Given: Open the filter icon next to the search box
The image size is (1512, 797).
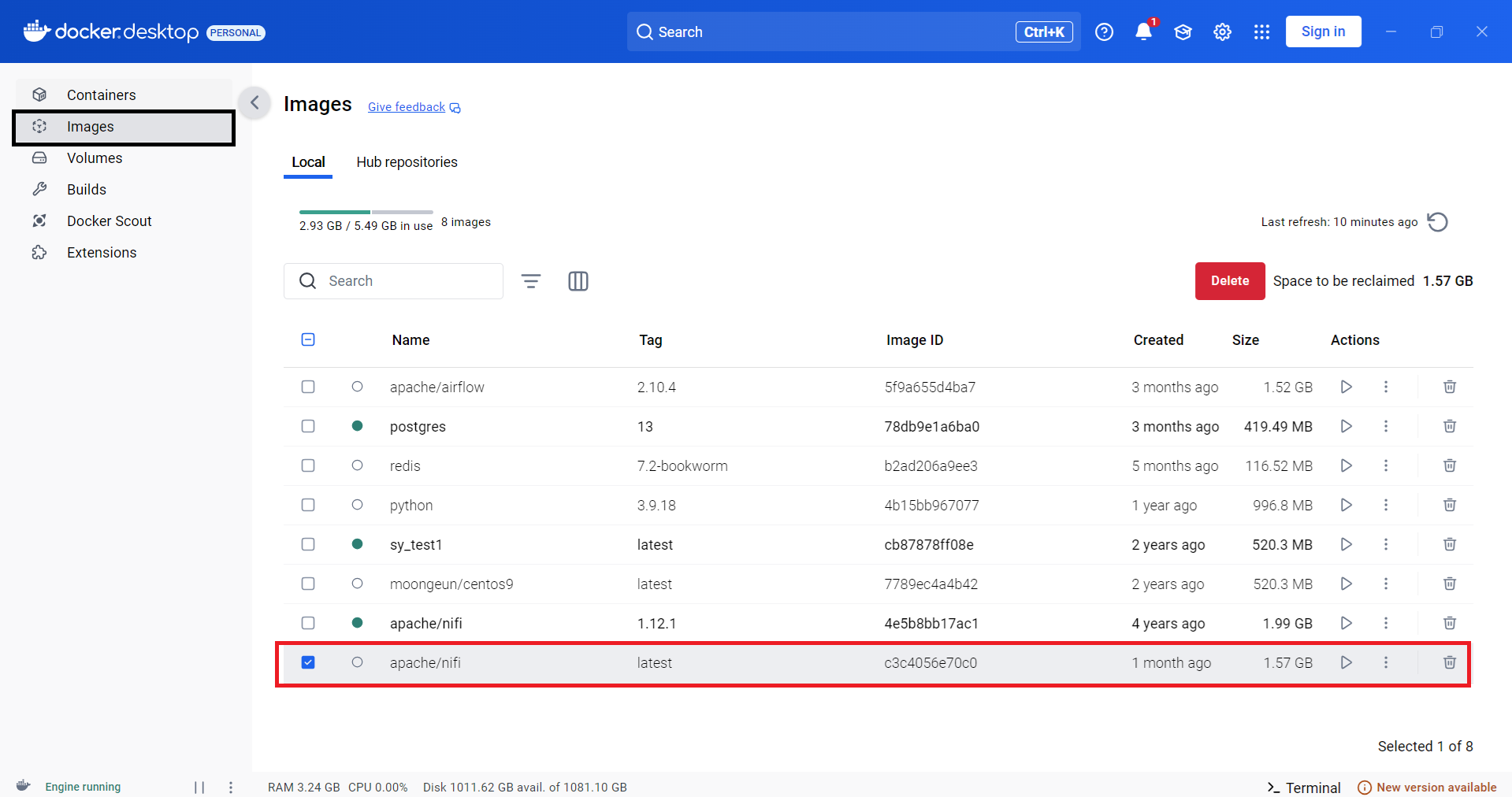Looking at the screenshot, I should tap(531, 281).
